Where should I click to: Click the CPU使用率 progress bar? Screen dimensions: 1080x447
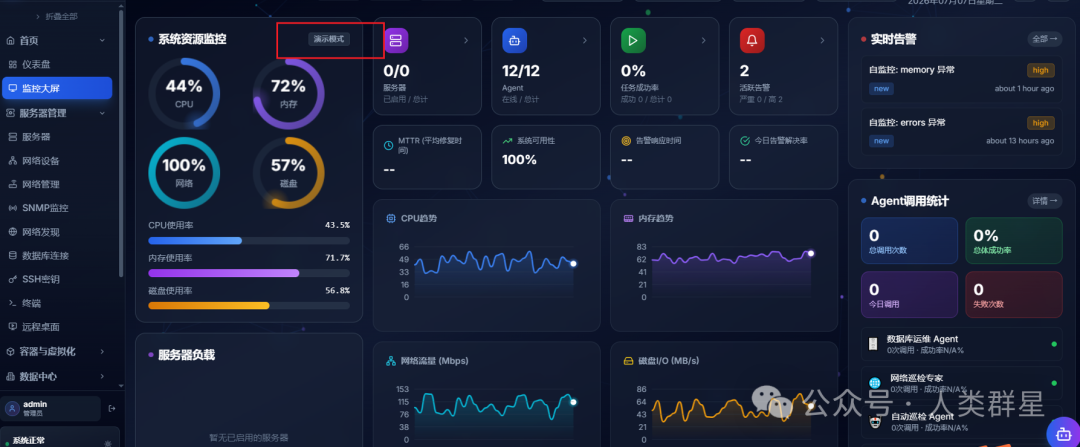tap(249, 240)
